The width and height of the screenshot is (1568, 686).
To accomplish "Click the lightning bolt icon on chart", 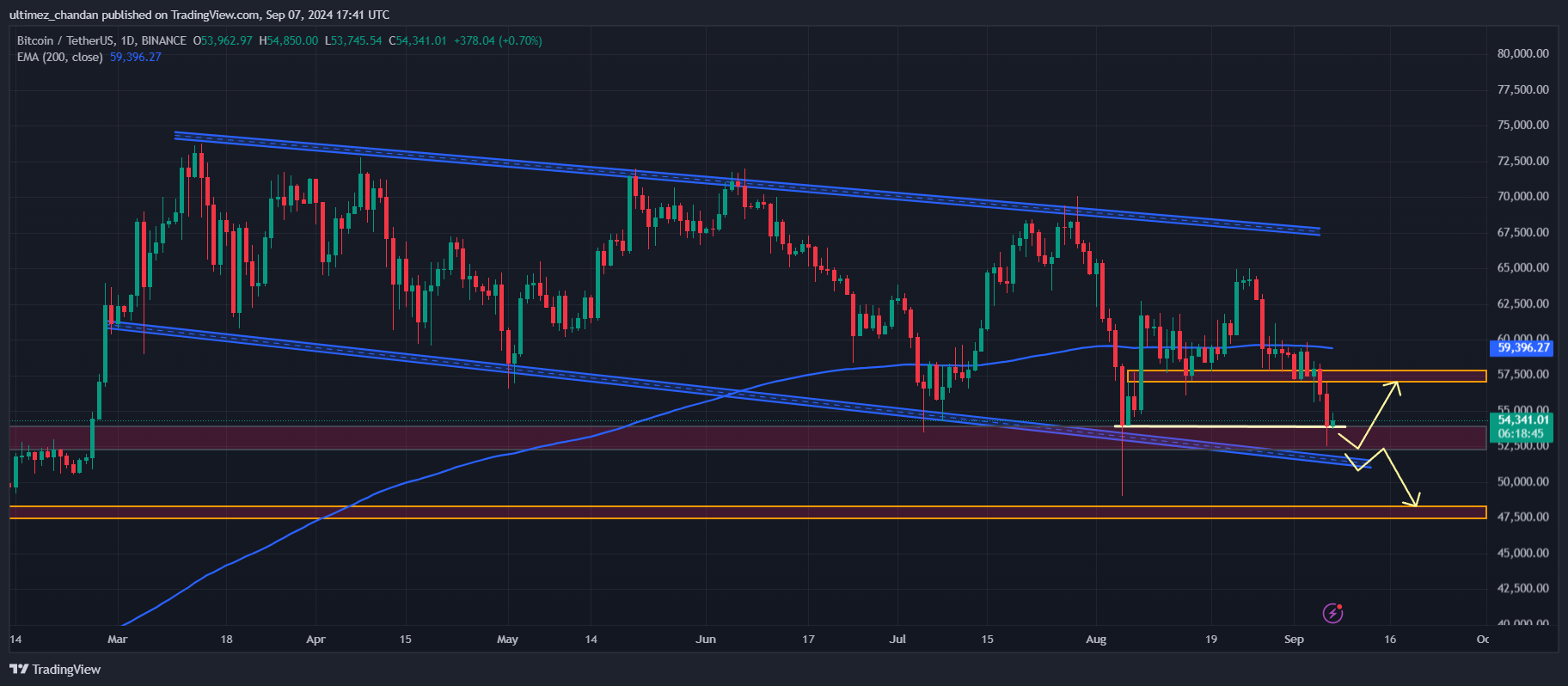I will pos(1332,613).
